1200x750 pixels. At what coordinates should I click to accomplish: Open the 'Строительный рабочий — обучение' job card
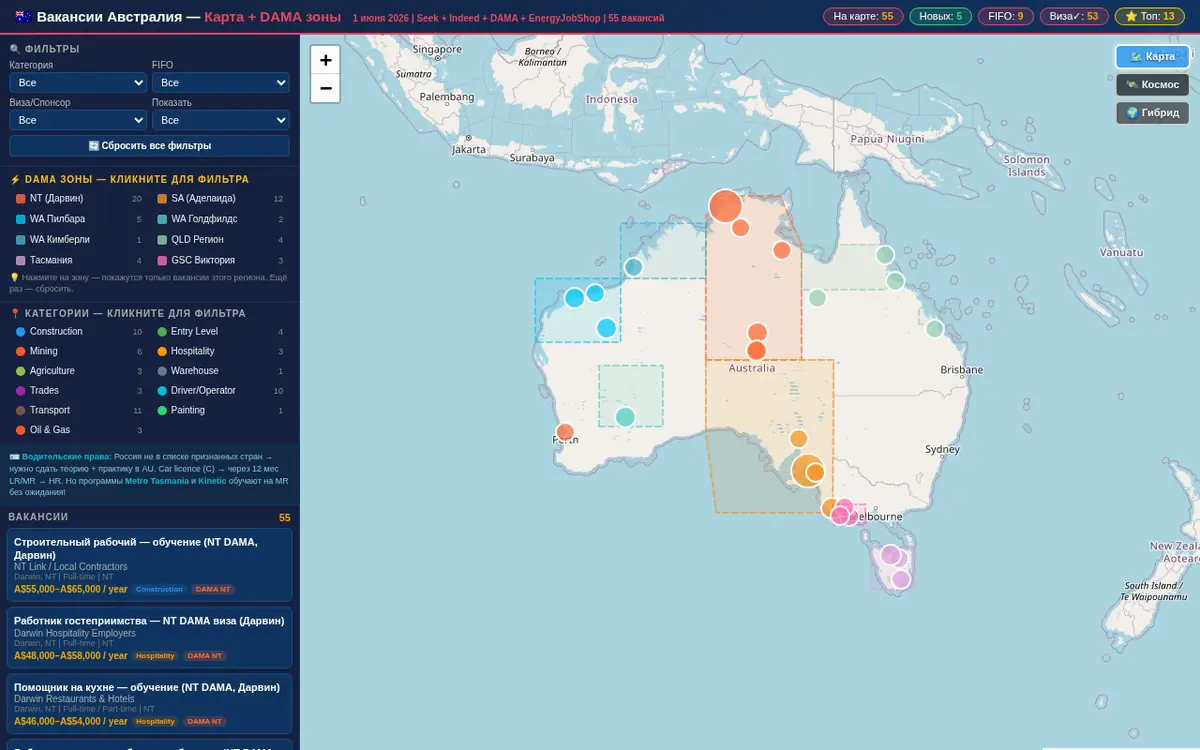[x=150, y=565]
